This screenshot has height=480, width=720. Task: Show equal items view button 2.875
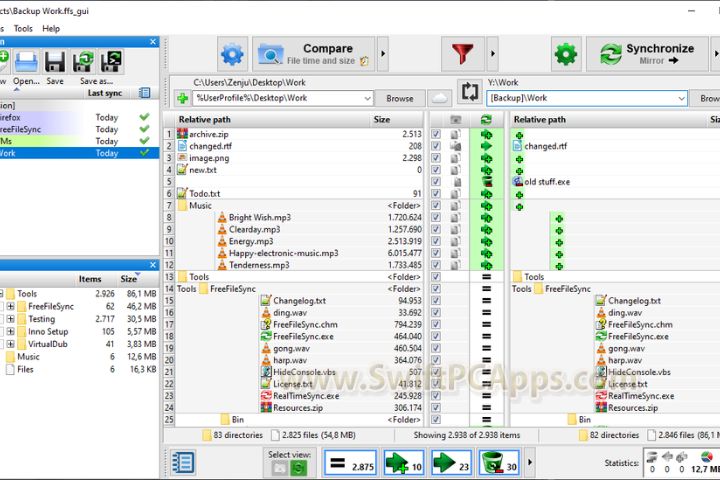pyautogui.click(x=350, y=463)
